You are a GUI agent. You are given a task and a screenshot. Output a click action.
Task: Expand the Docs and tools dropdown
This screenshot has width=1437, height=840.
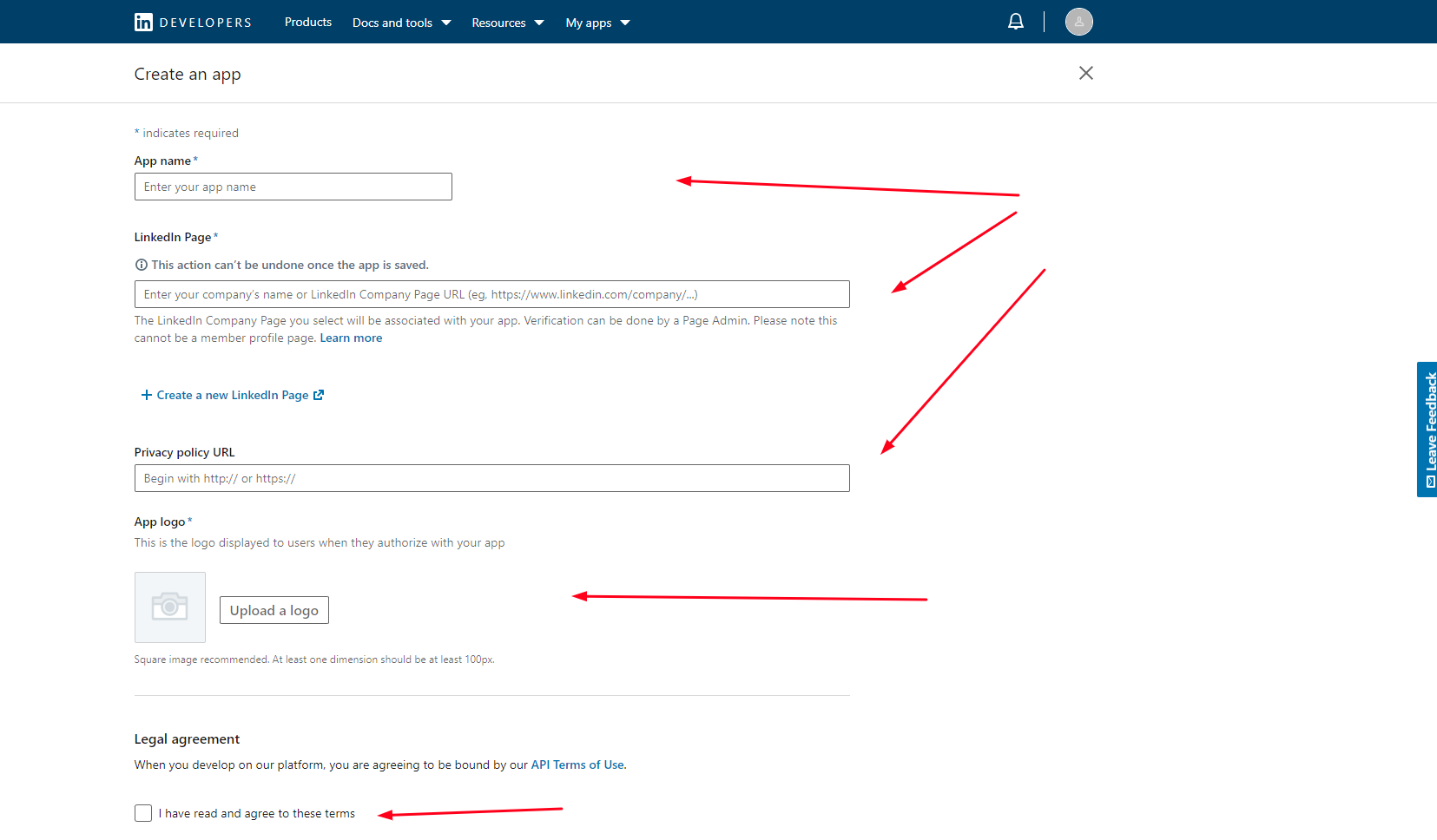point(401,23)
